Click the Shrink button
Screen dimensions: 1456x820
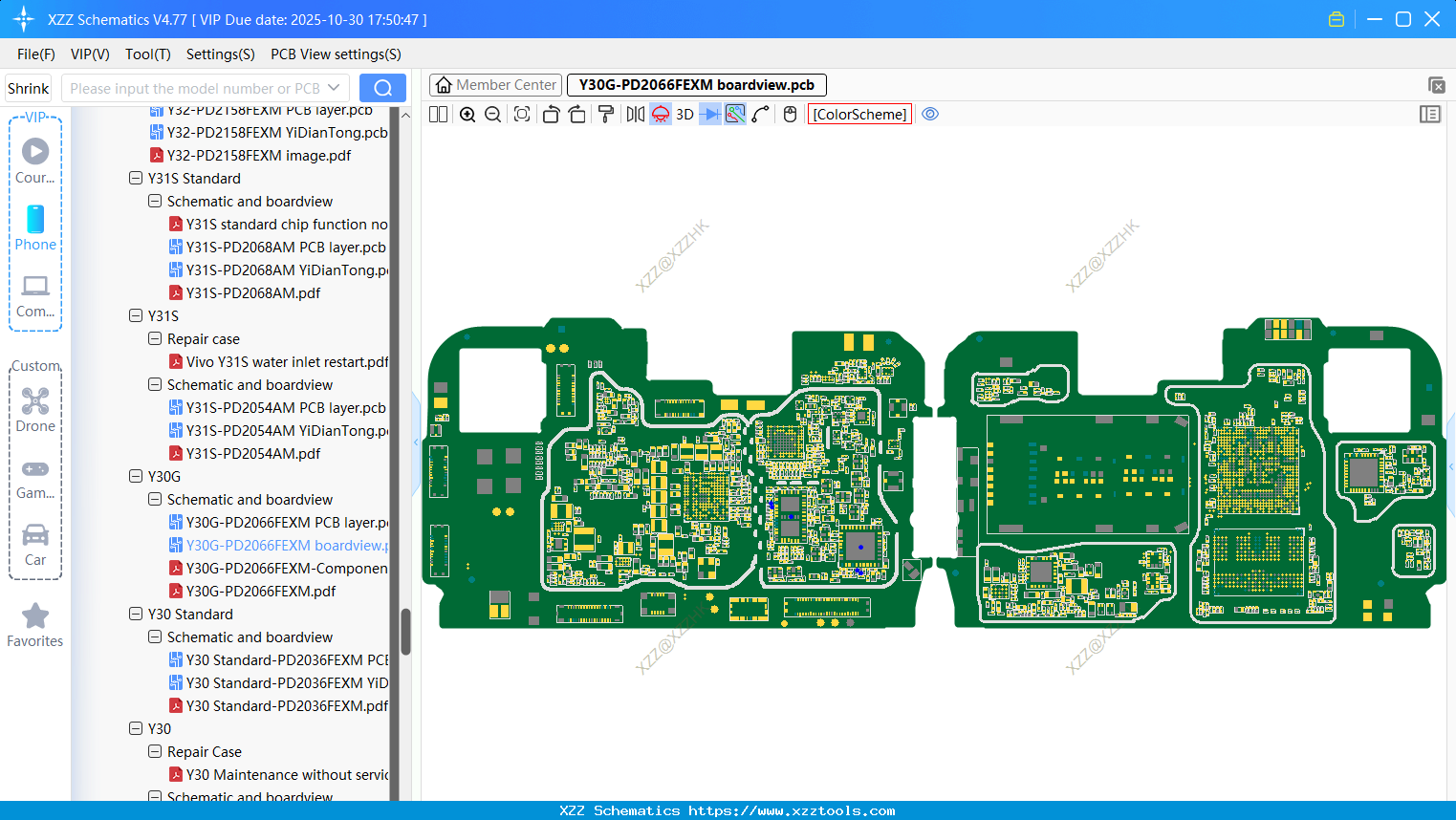pos(29,88)
